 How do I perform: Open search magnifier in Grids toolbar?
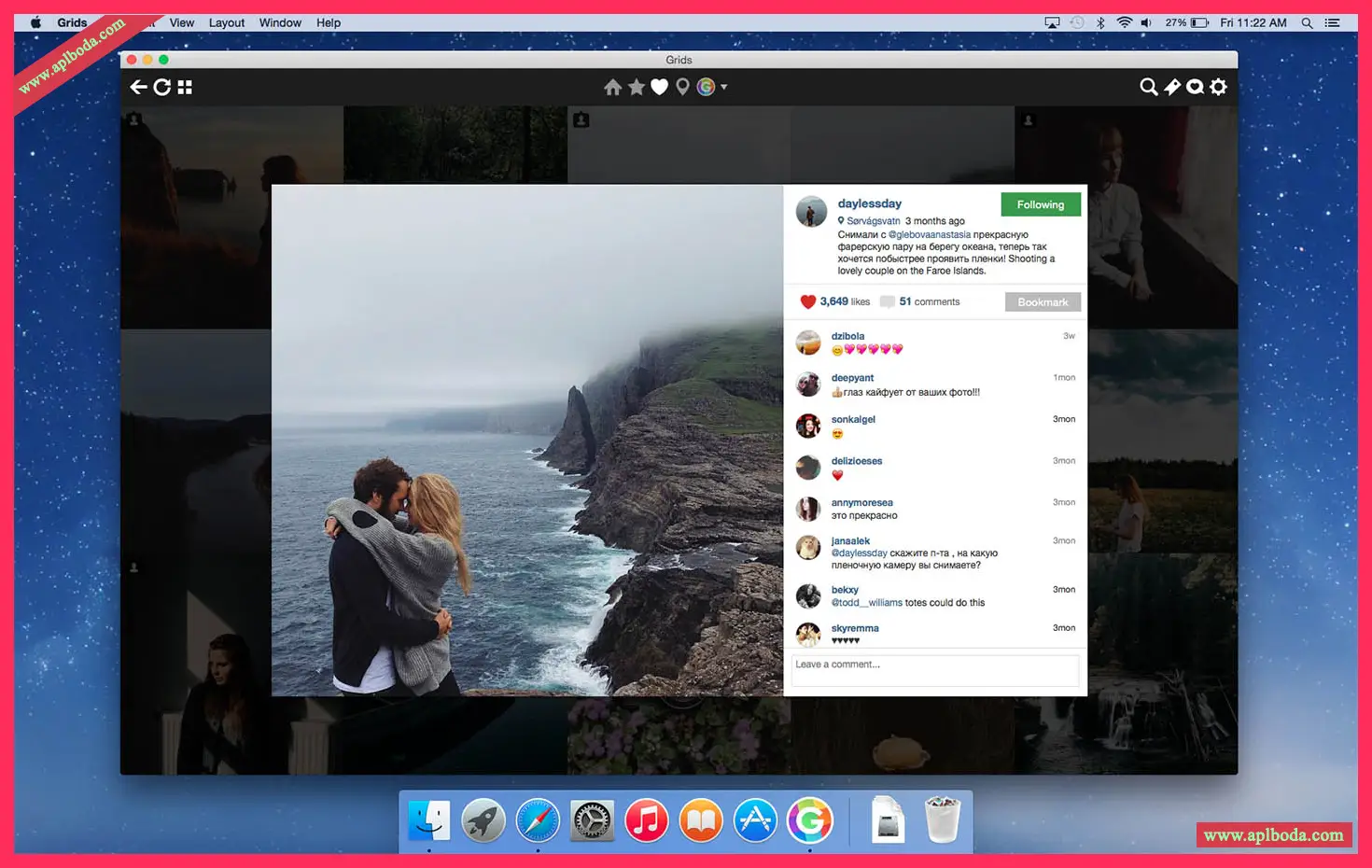(x=1148, y=87)
